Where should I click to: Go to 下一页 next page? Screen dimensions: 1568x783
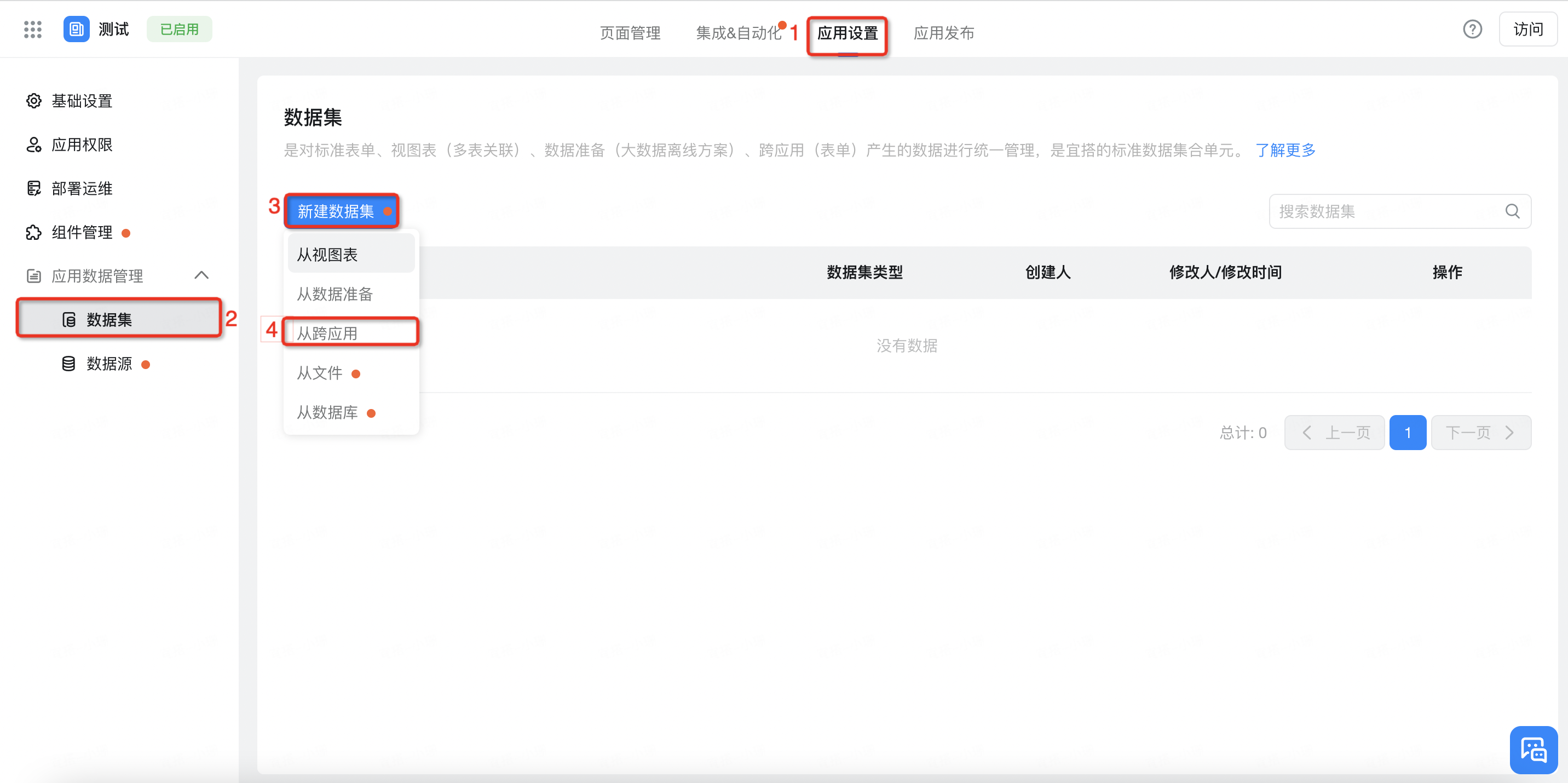pyautogui.click(x=1481, y=433)
